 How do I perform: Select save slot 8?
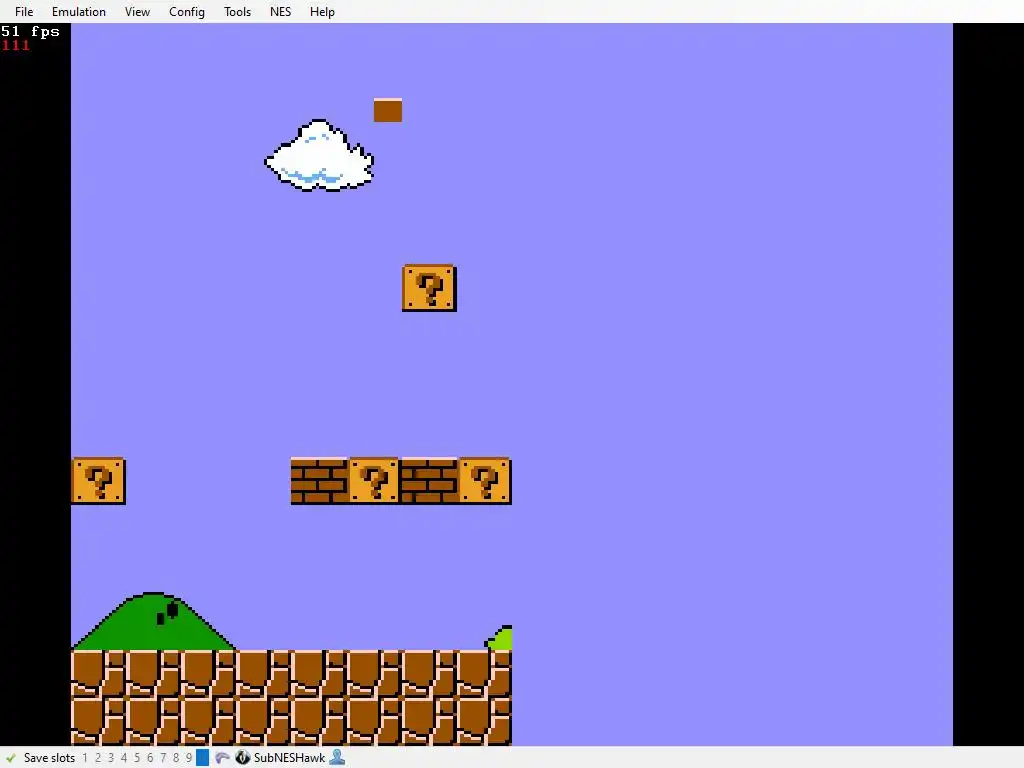[176, 758]
